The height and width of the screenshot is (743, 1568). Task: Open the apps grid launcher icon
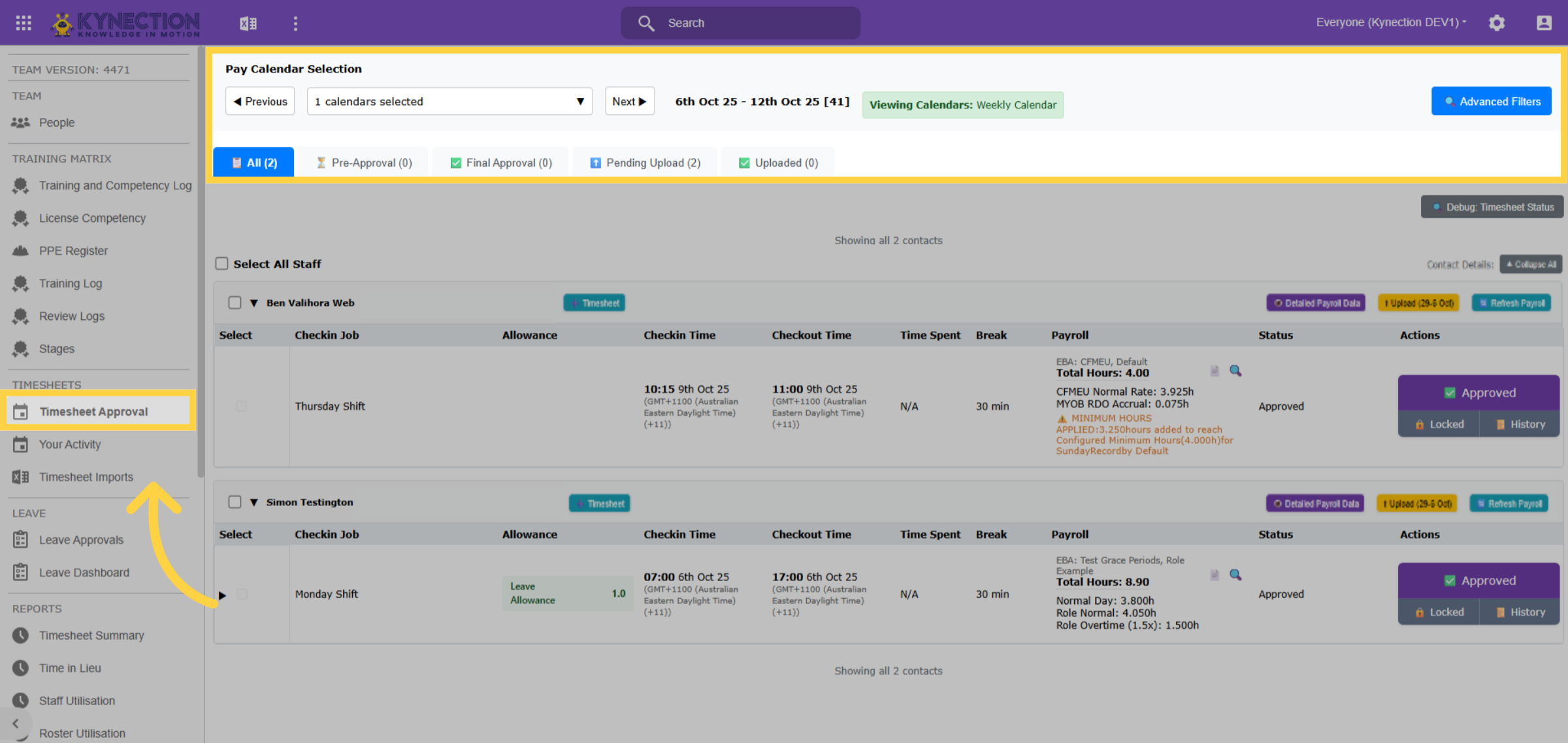(x=24, y=23)
